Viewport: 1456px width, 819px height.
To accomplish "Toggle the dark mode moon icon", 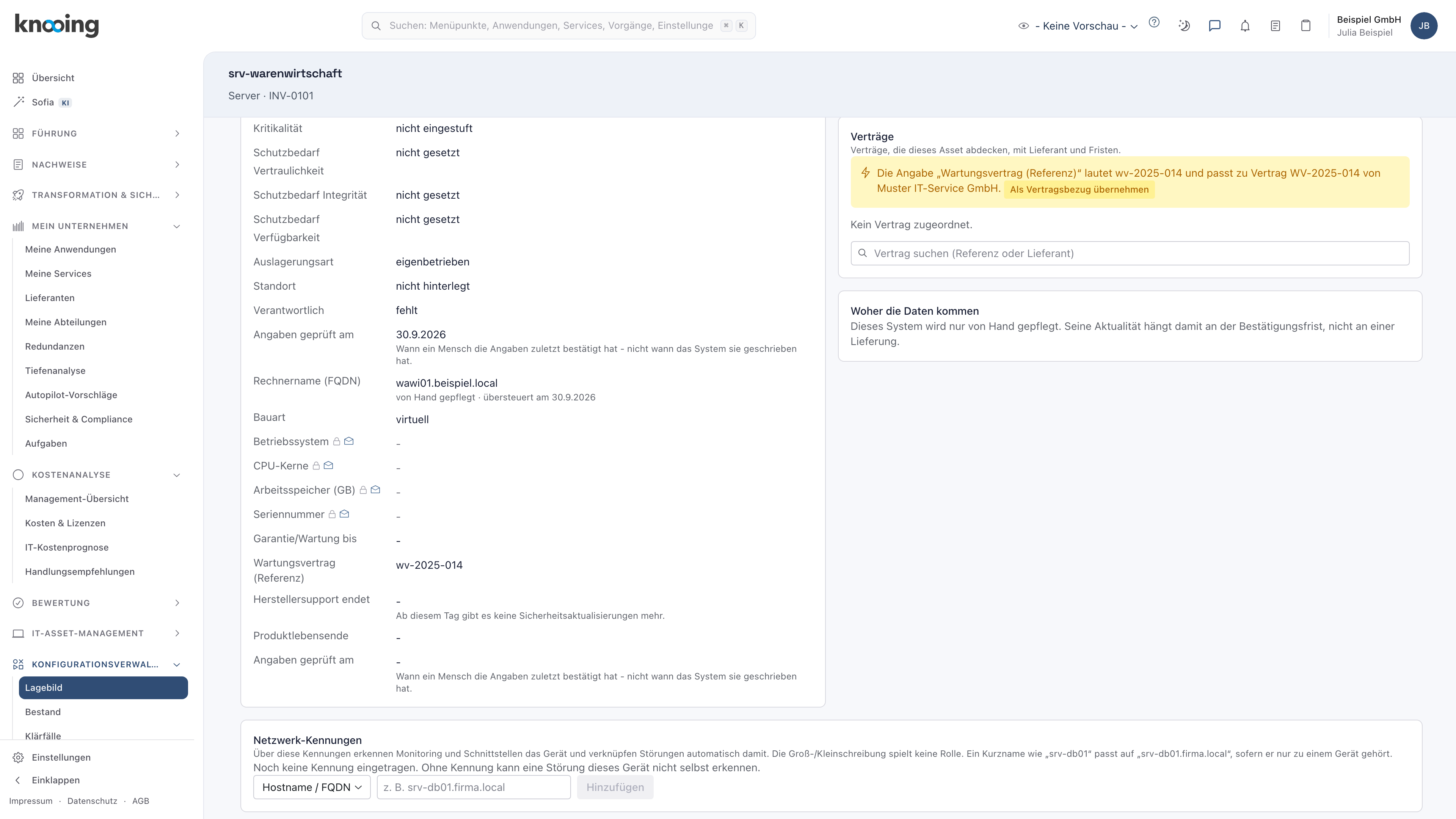I will point(1184,25).
